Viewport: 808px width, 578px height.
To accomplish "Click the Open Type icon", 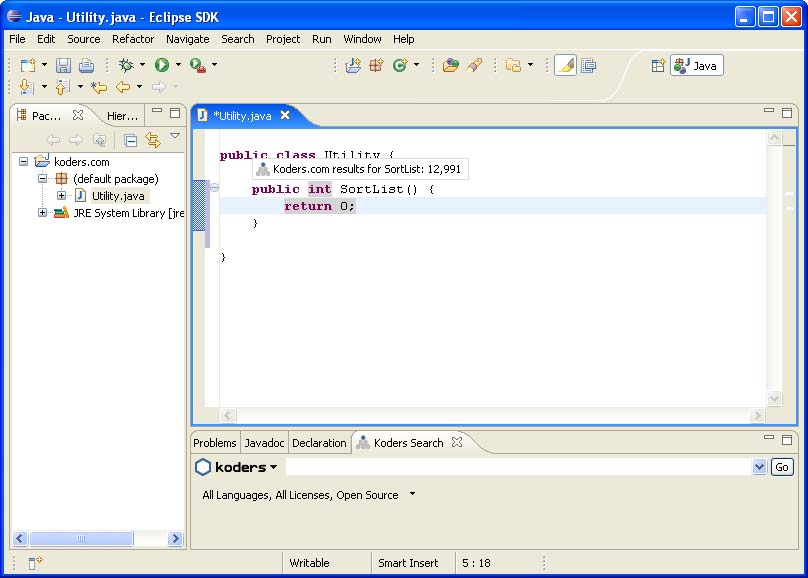I will pos(451,65).
